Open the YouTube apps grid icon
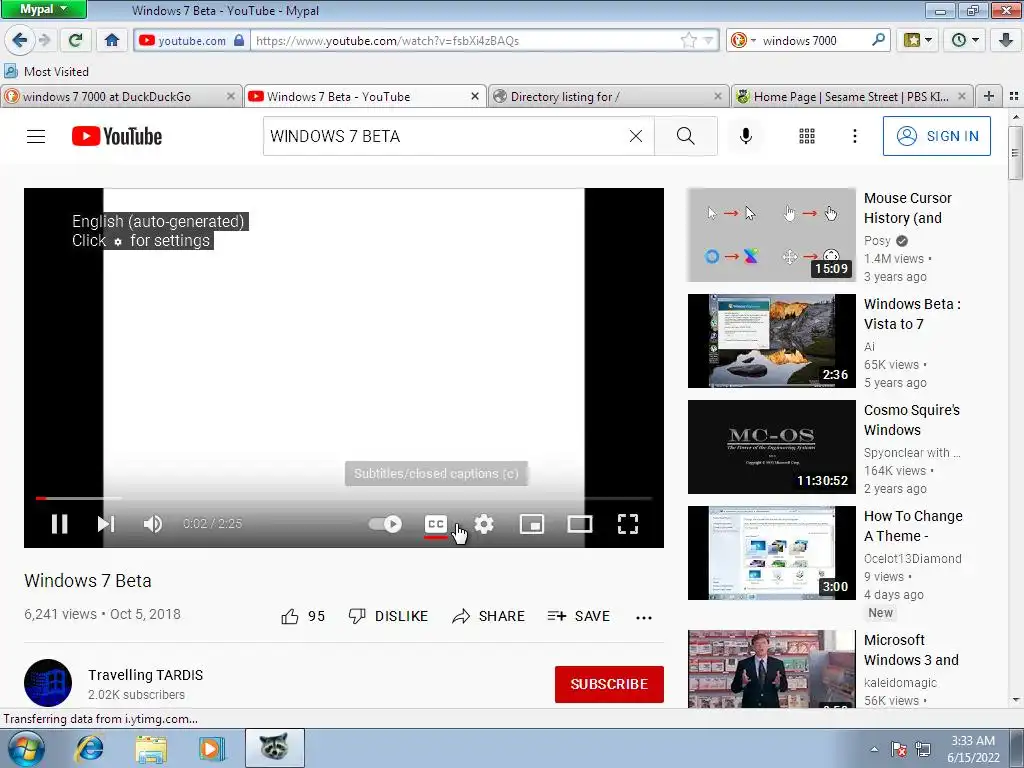This screenshot has width=1024, height=768. click(x=807, y=136)
